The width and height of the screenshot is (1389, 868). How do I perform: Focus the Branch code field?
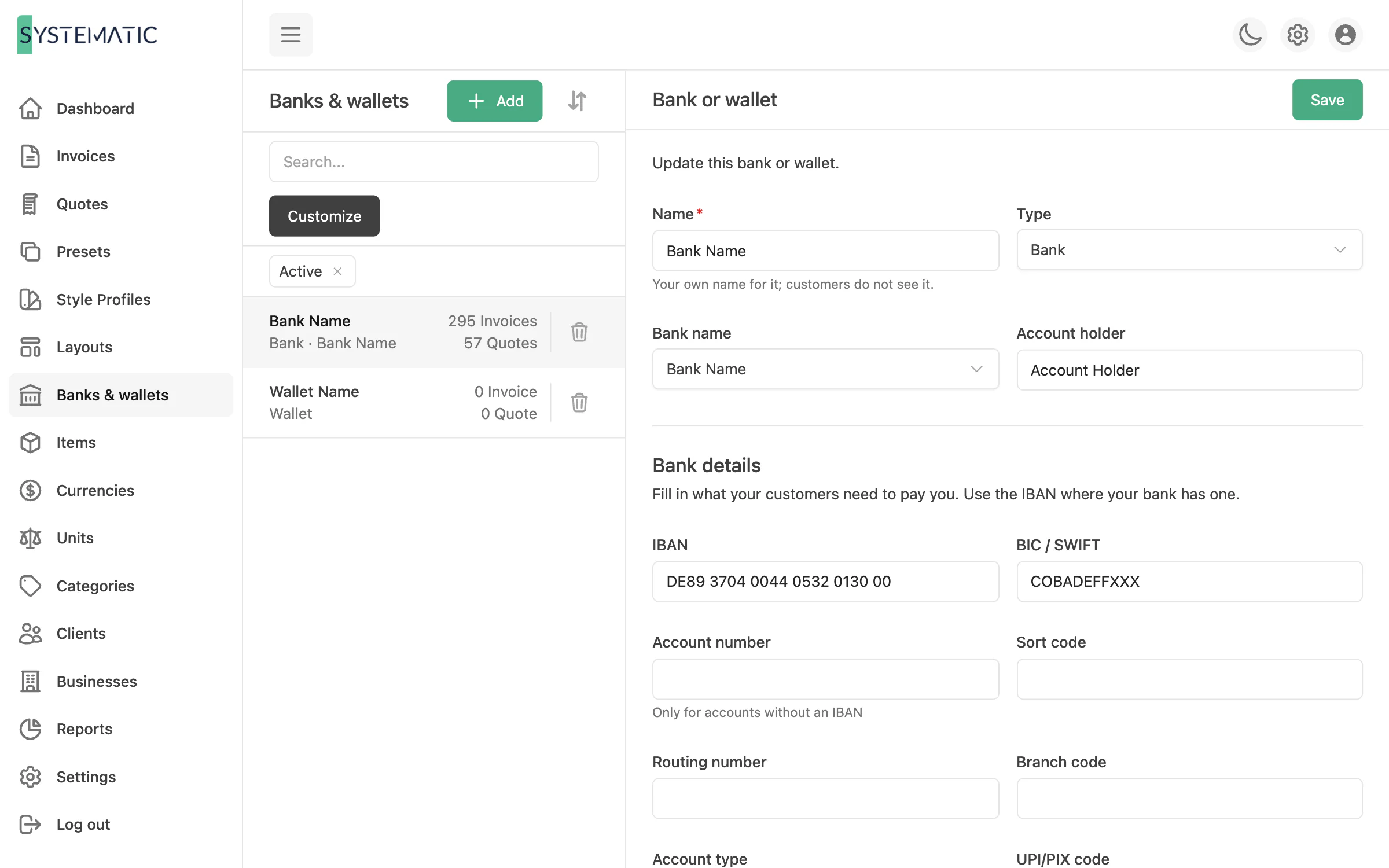[1189, 799]
